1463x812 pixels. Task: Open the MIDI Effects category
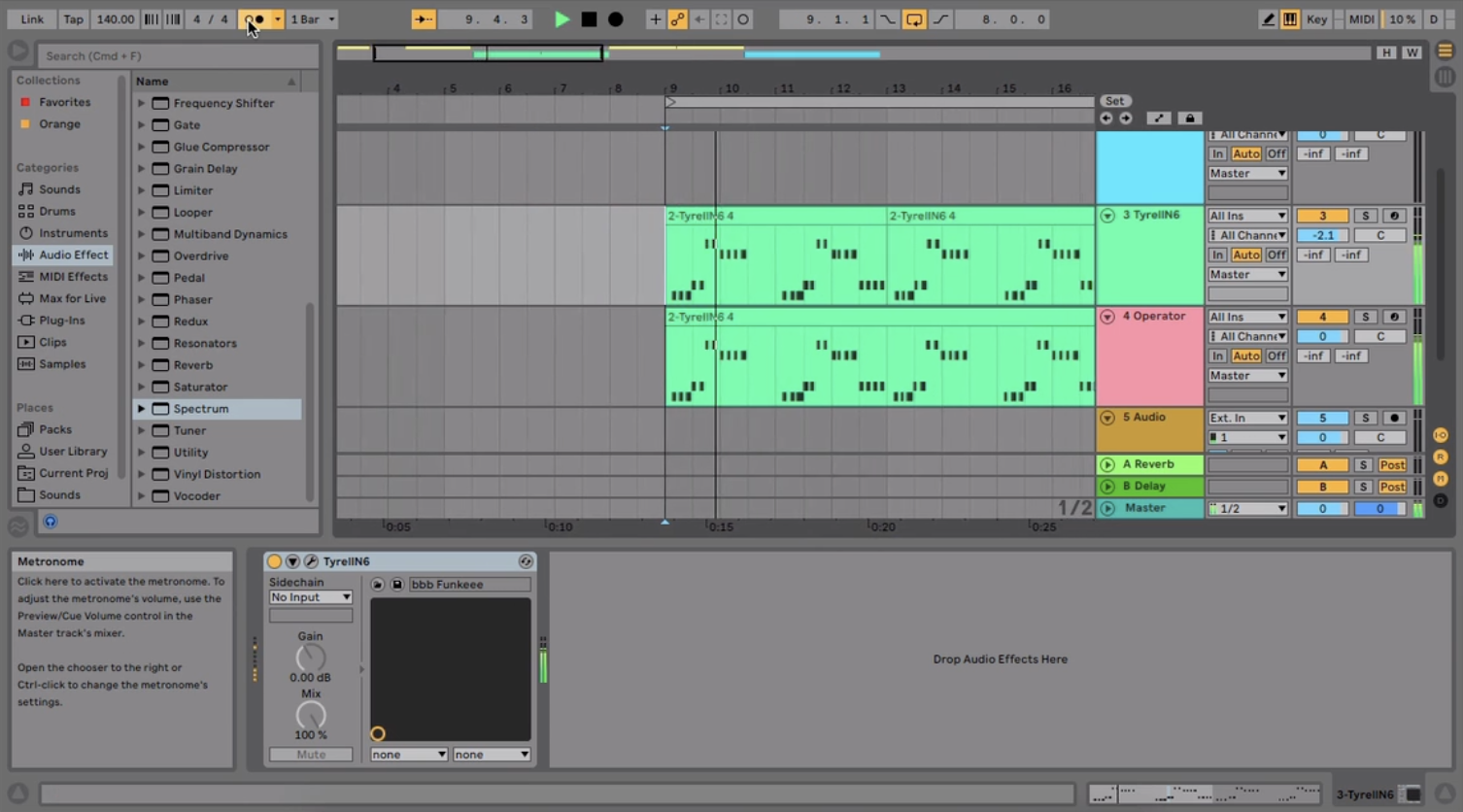73,277
